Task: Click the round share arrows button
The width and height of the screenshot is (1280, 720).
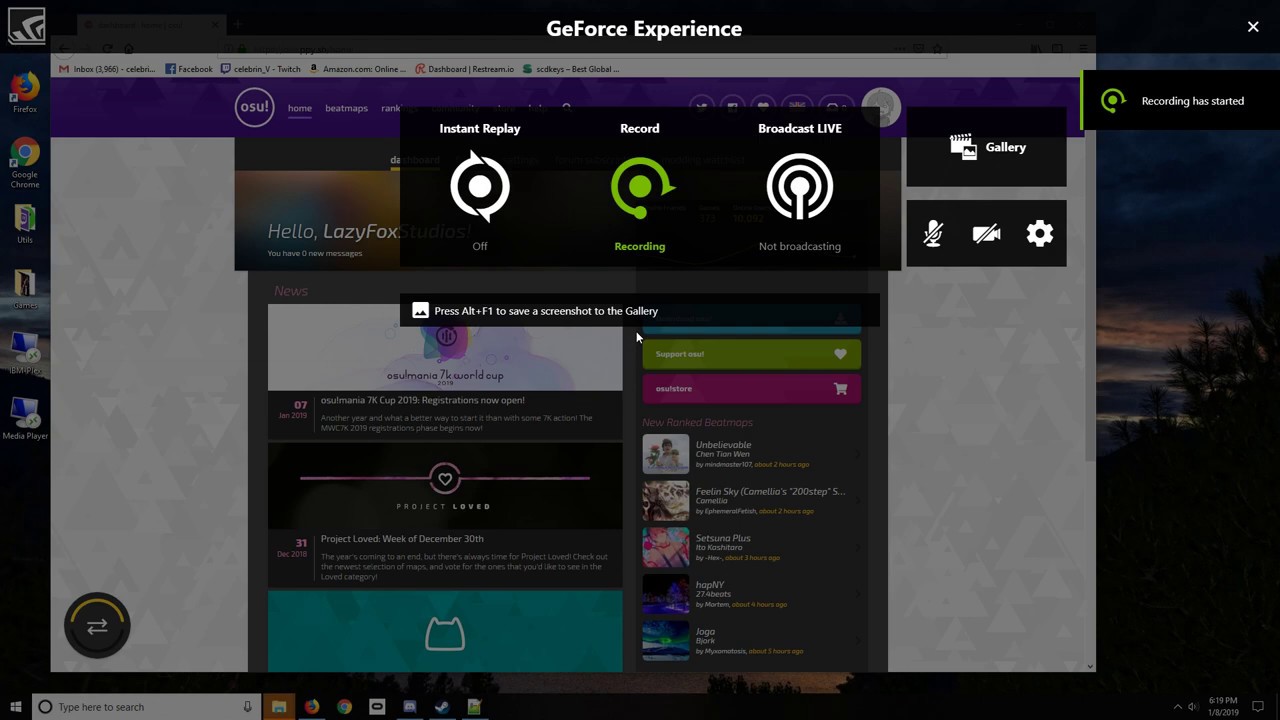Action: tap(97, 626)
